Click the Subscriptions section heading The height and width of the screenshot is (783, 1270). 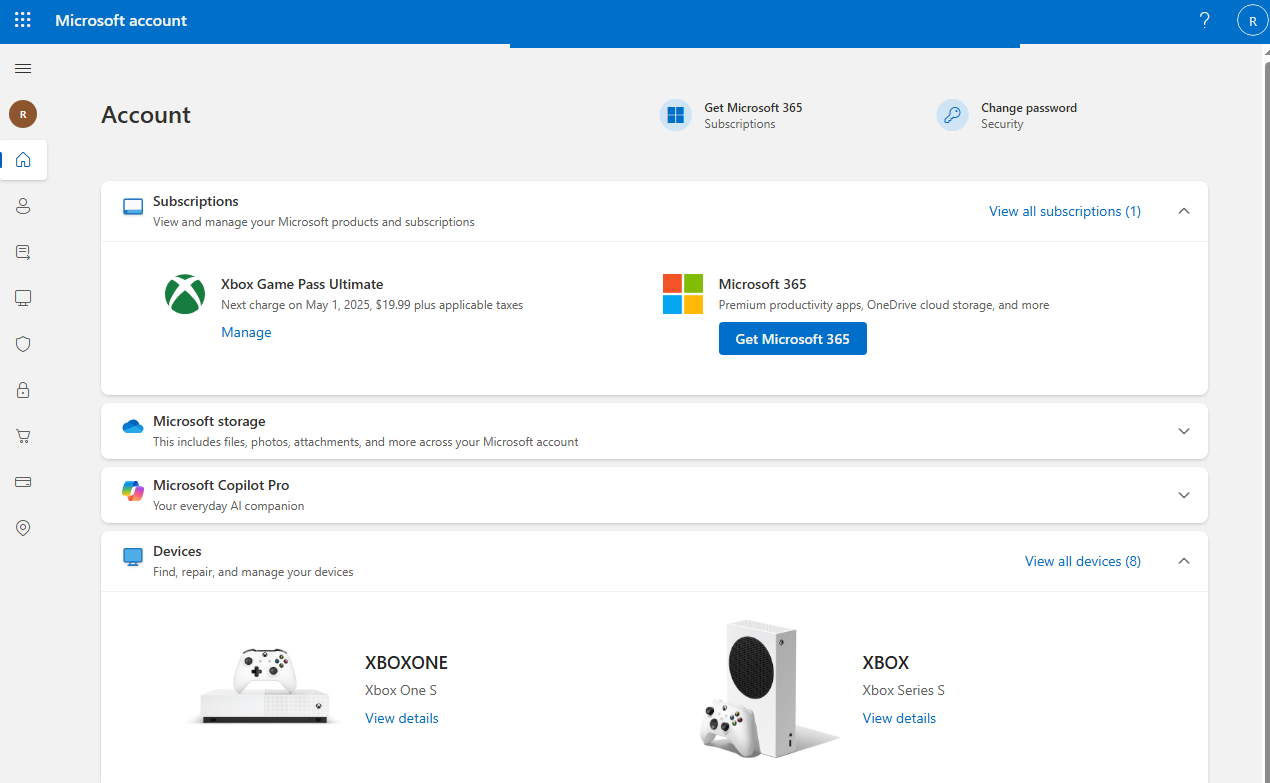pyautogui.click(x=196, y=201)
